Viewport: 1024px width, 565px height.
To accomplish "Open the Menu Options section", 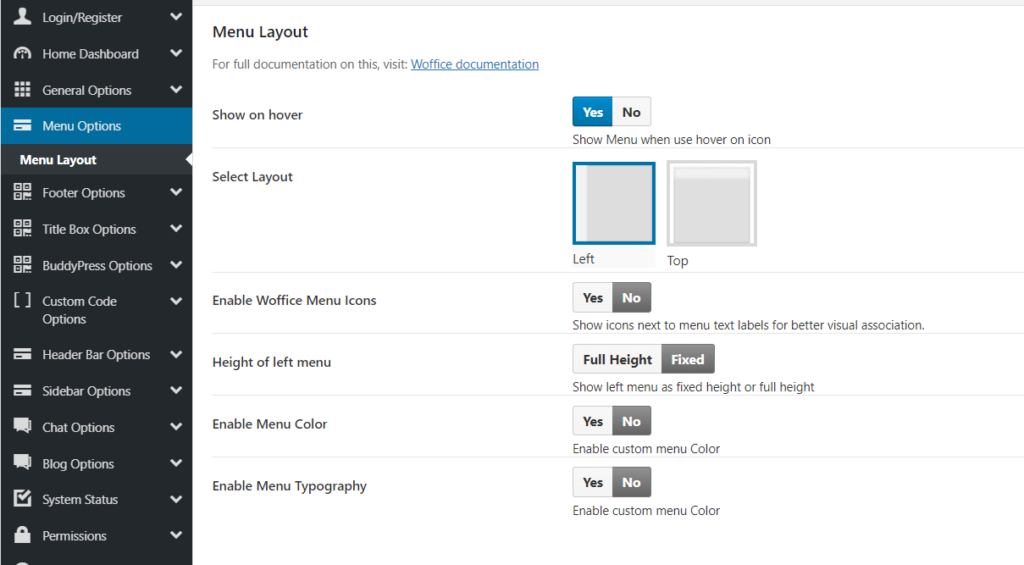I will [81, 126].
